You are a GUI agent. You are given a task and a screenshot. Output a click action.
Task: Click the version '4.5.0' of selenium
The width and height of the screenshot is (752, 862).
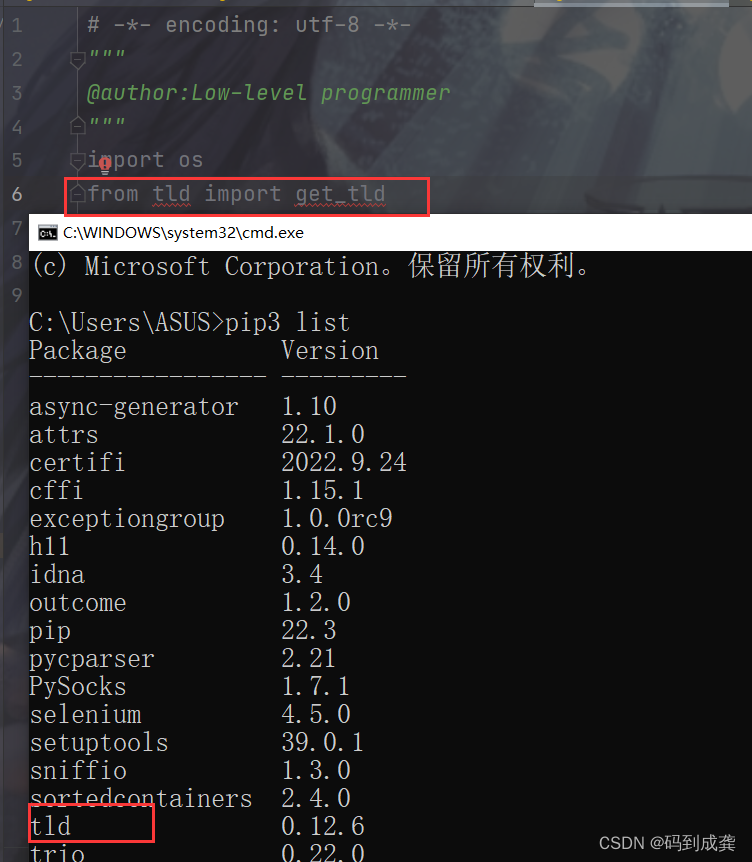point(316,715)
